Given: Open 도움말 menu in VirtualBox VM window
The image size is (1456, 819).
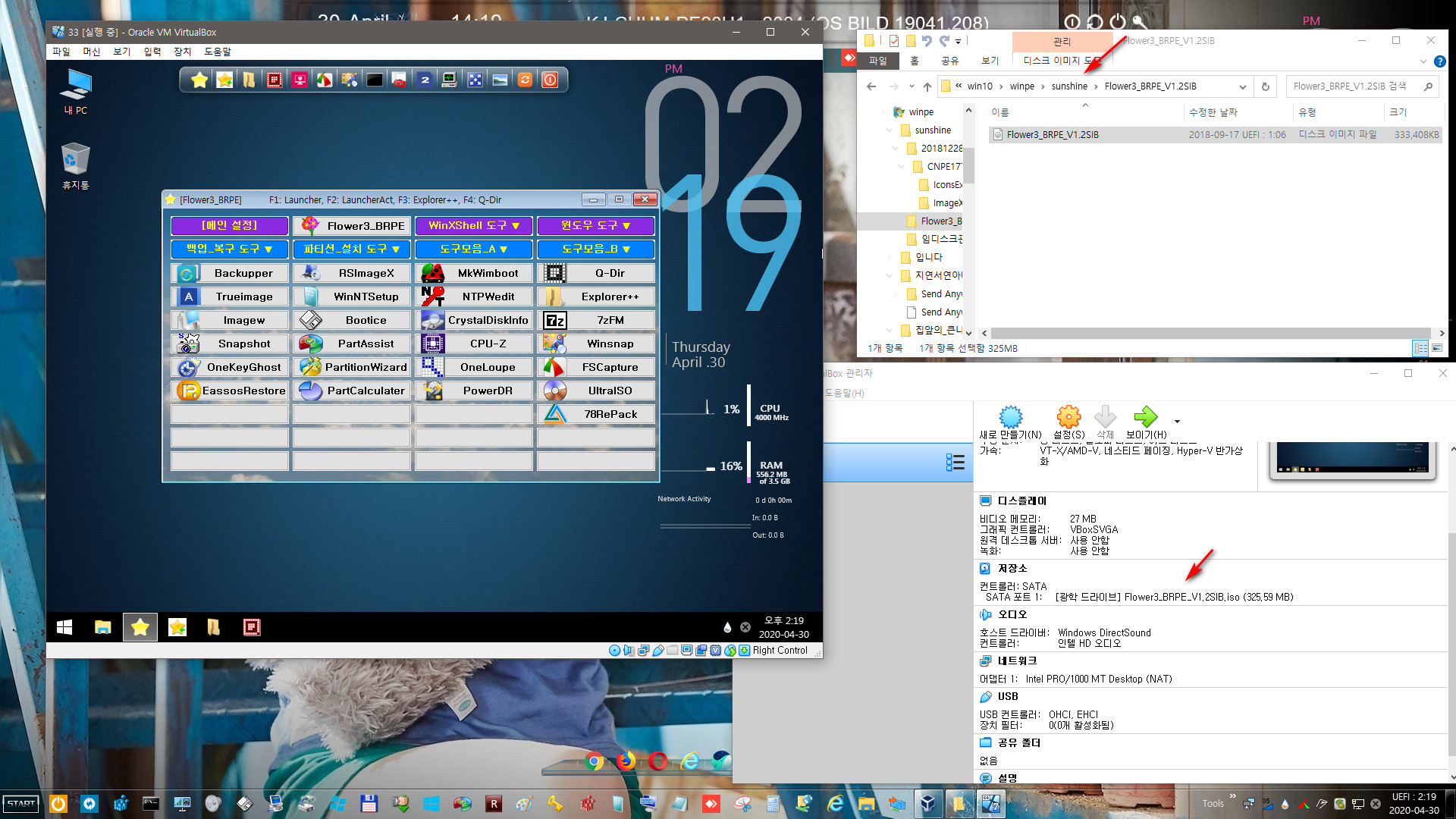Looking at the screenshot, I should pos(218,52).
